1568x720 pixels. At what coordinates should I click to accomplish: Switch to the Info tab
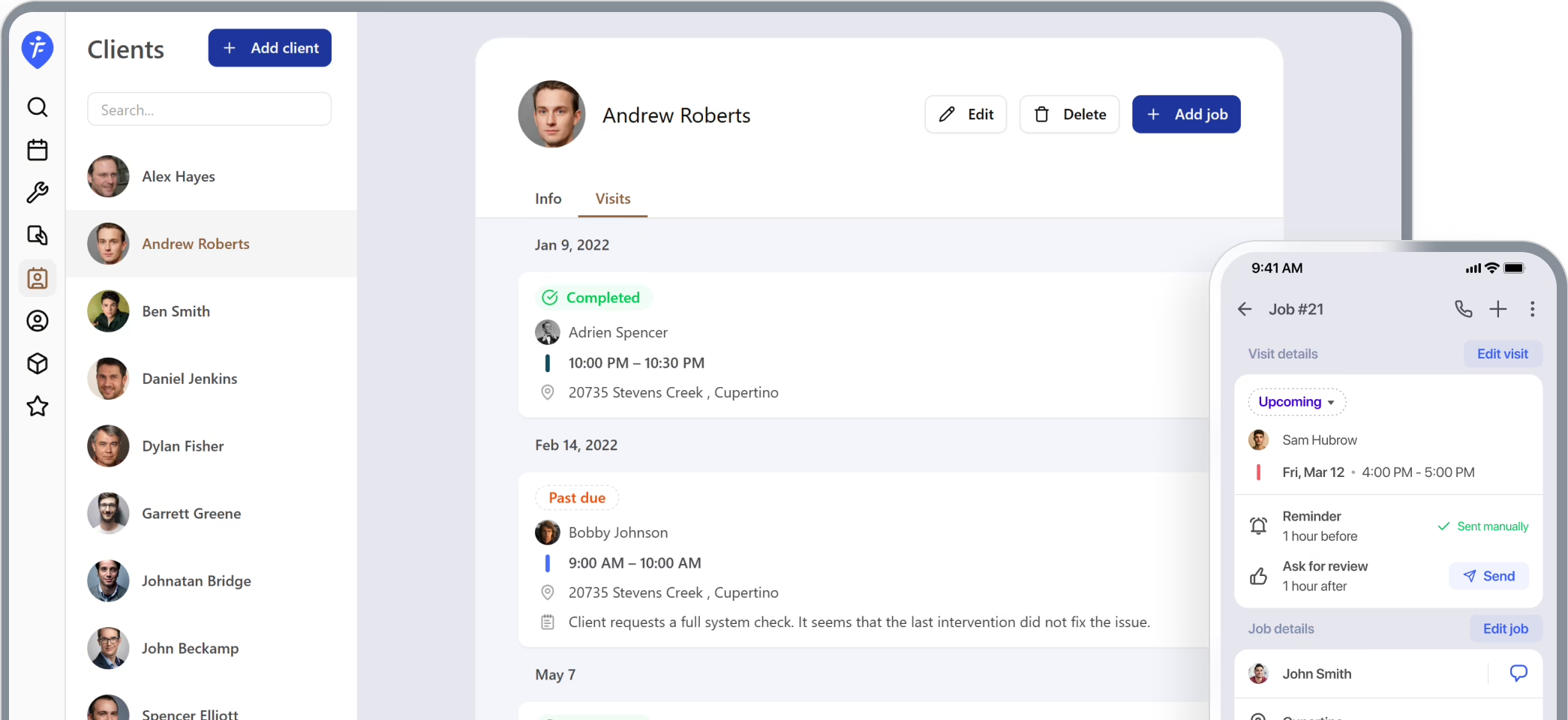[548, 199]
